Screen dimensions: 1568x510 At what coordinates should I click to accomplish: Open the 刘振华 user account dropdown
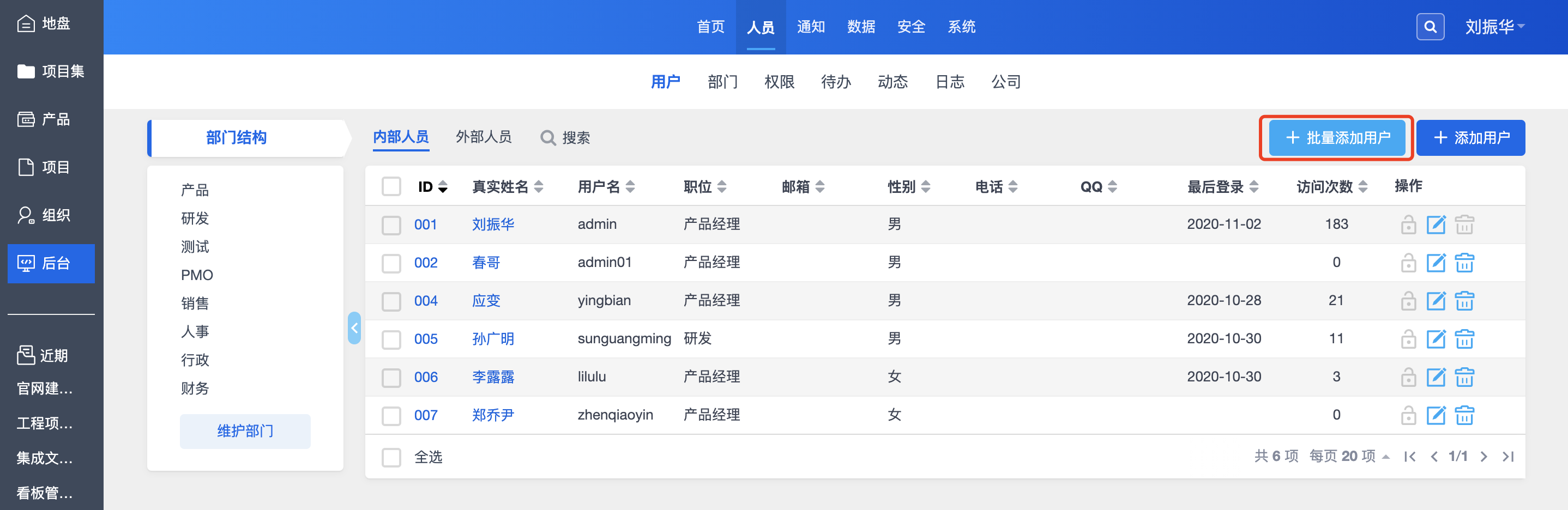pos(1494,27)
